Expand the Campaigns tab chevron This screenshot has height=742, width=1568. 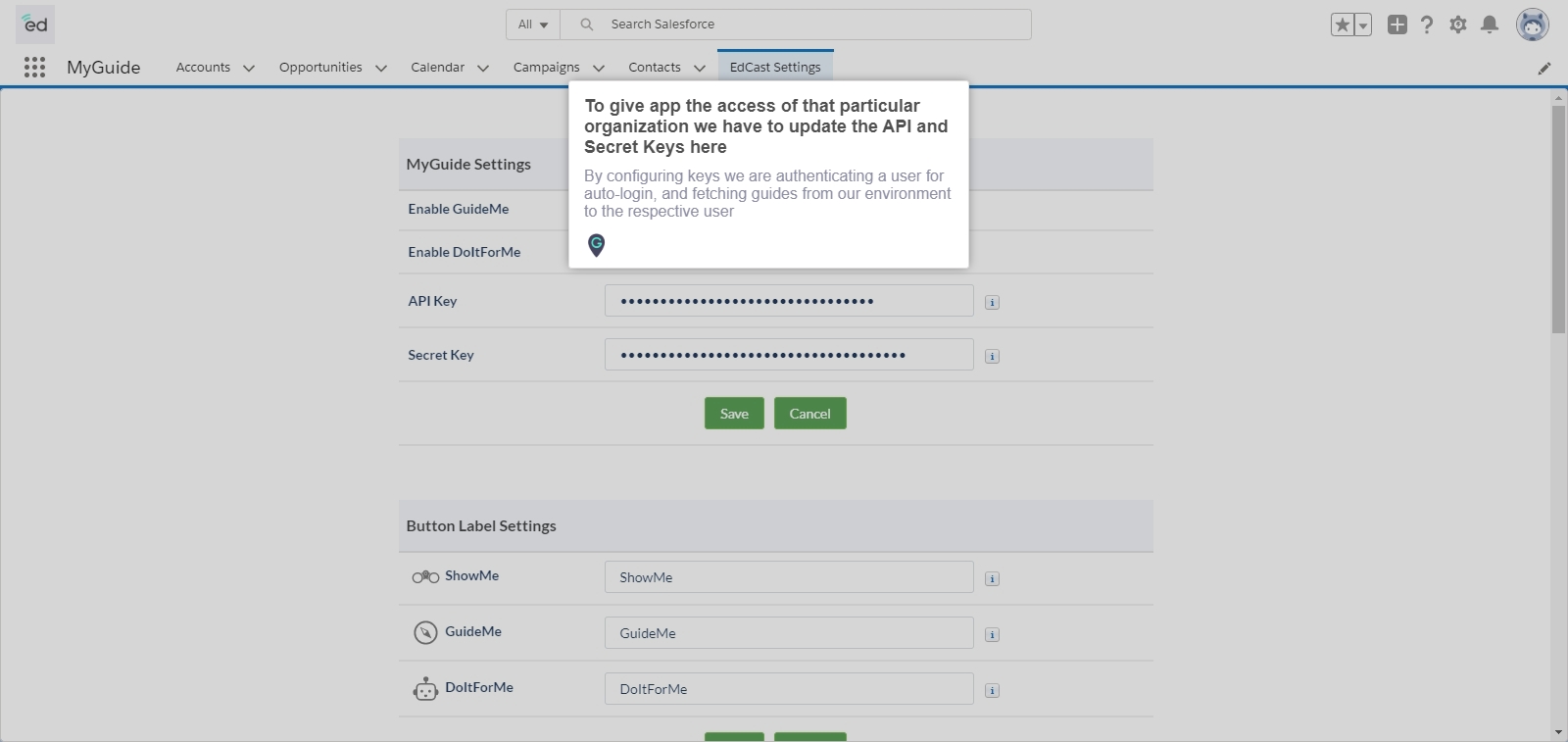pyautogui.click(x=599, y=68)
